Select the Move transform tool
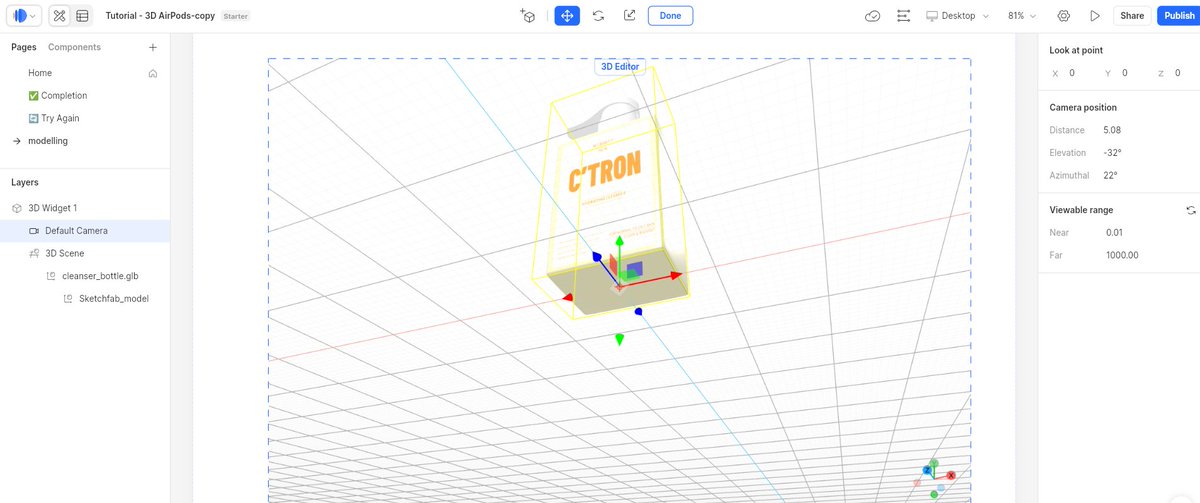The image size is (1200, 503). coord(567,16)
